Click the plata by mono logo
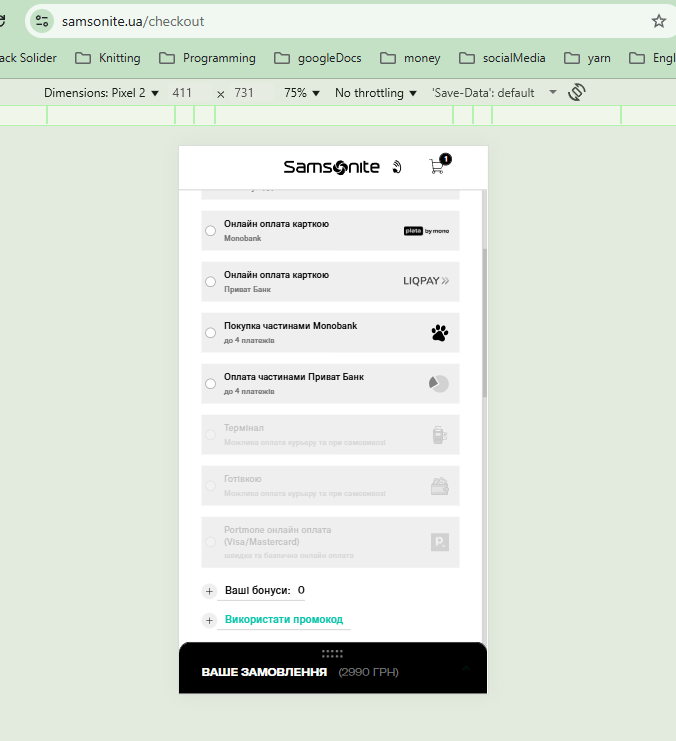 pyautogui.click(x=426, y=231)
